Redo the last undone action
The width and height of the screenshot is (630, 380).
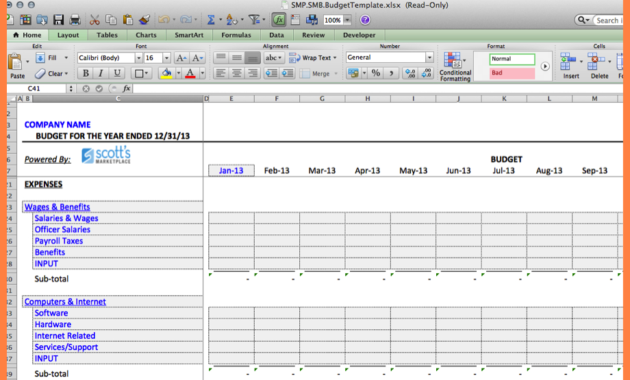coord(186,19)
